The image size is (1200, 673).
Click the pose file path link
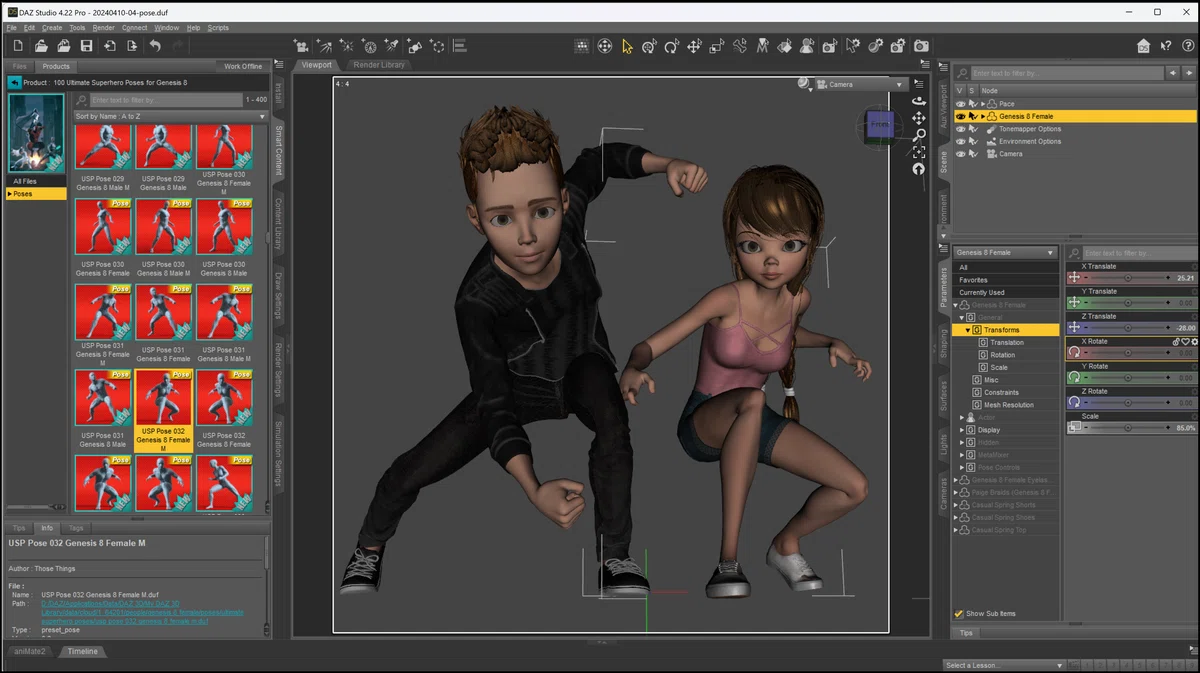pos(142,612)
